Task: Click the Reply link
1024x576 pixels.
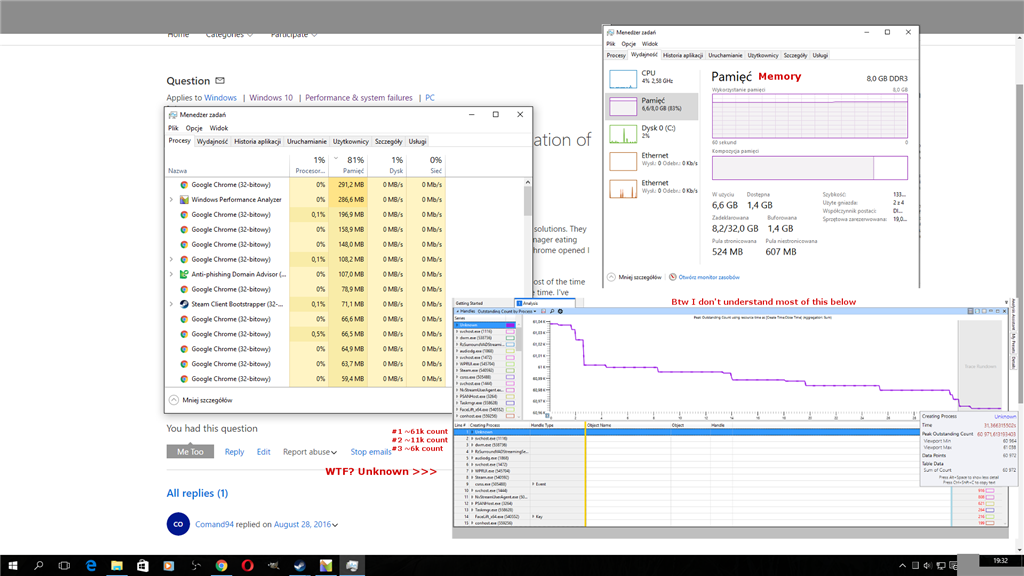Action: (x=234, y=452)
